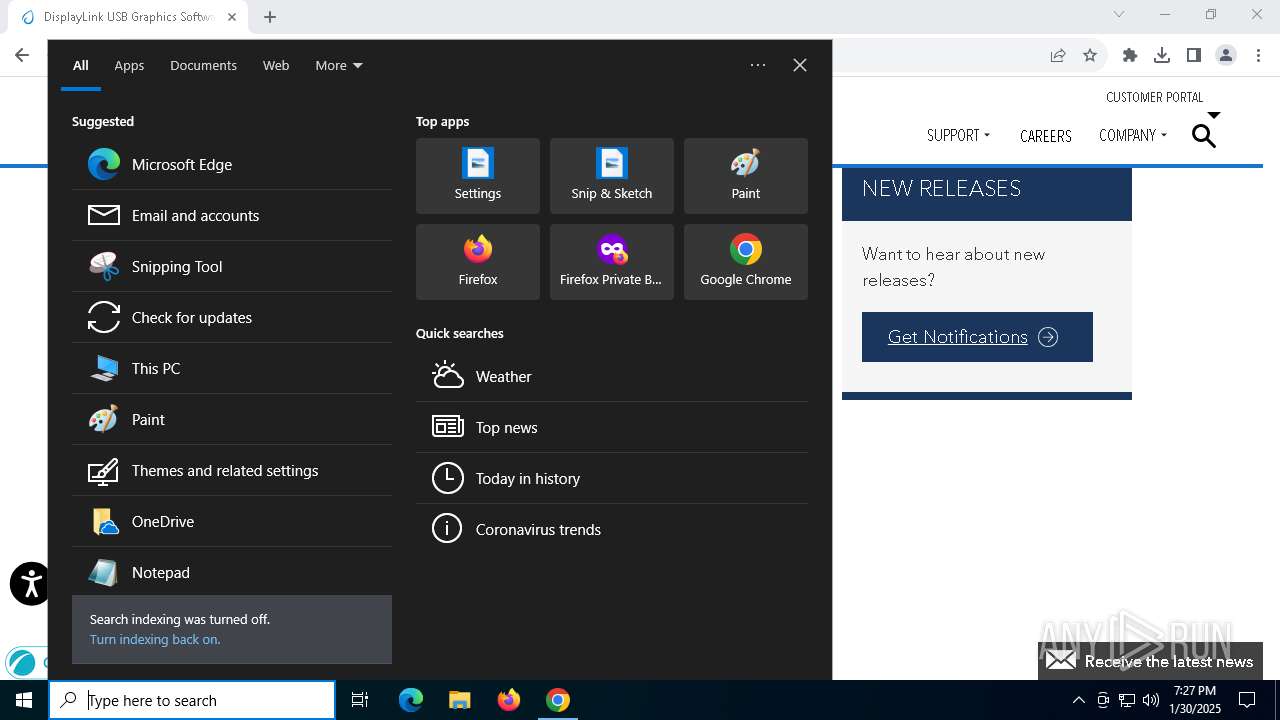Switch to Apps search tab
Viewport: 1280px width, 720px height.
click(129, 66)
